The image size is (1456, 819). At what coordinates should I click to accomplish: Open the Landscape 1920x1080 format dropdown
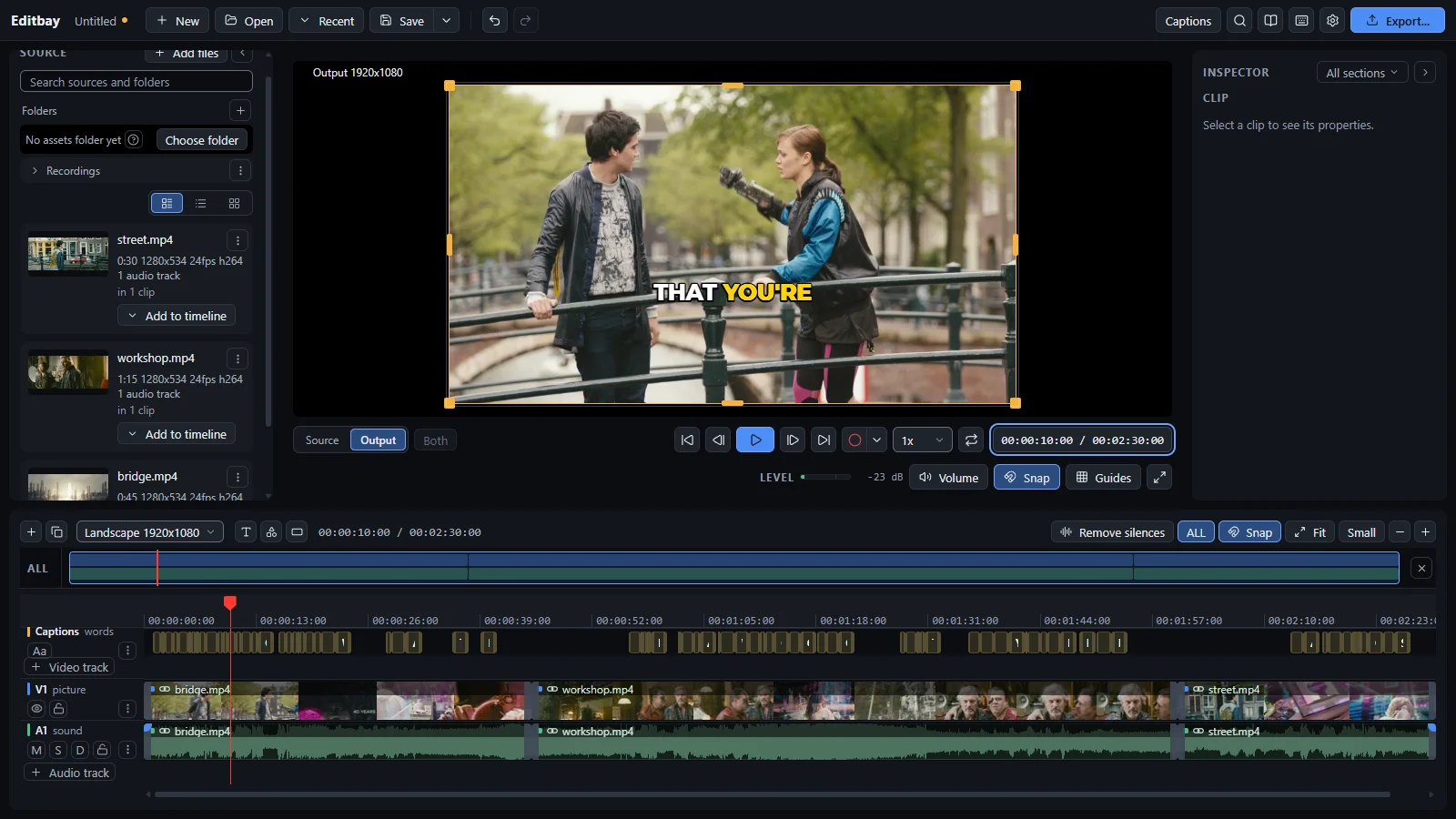coord(150,532)
